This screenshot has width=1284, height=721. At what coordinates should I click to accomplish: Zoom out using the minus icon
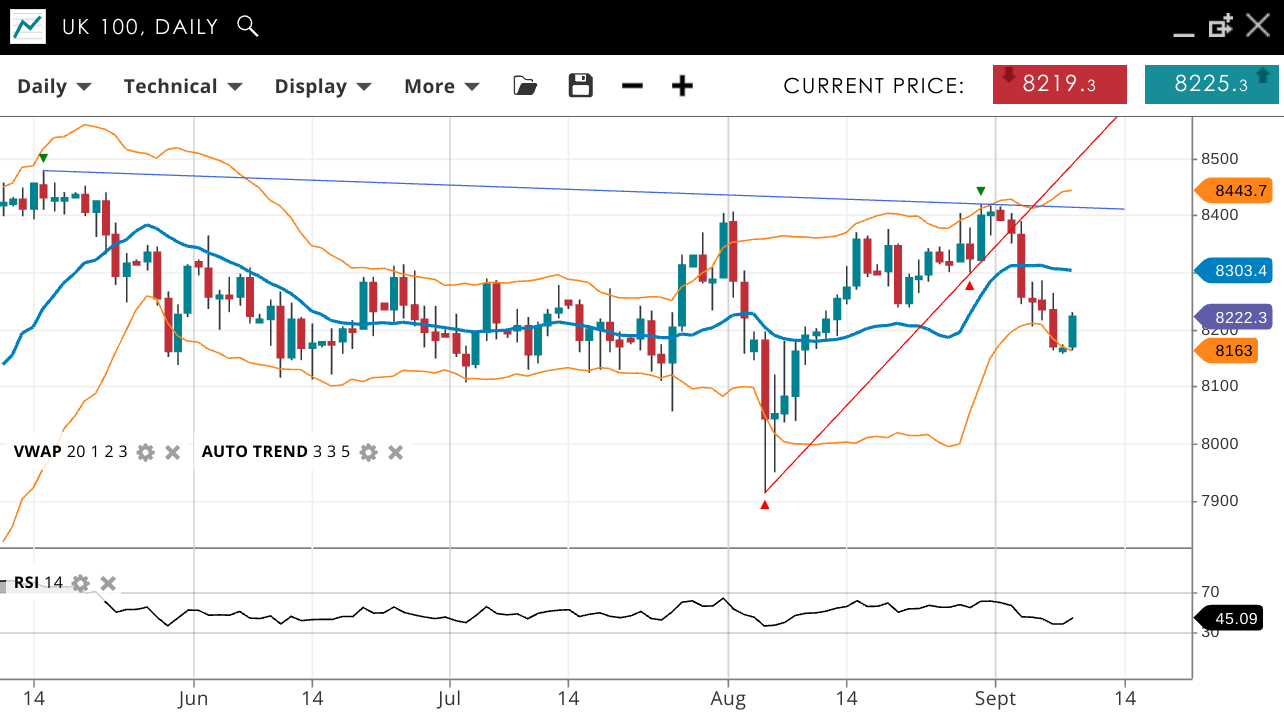[632, 86]
